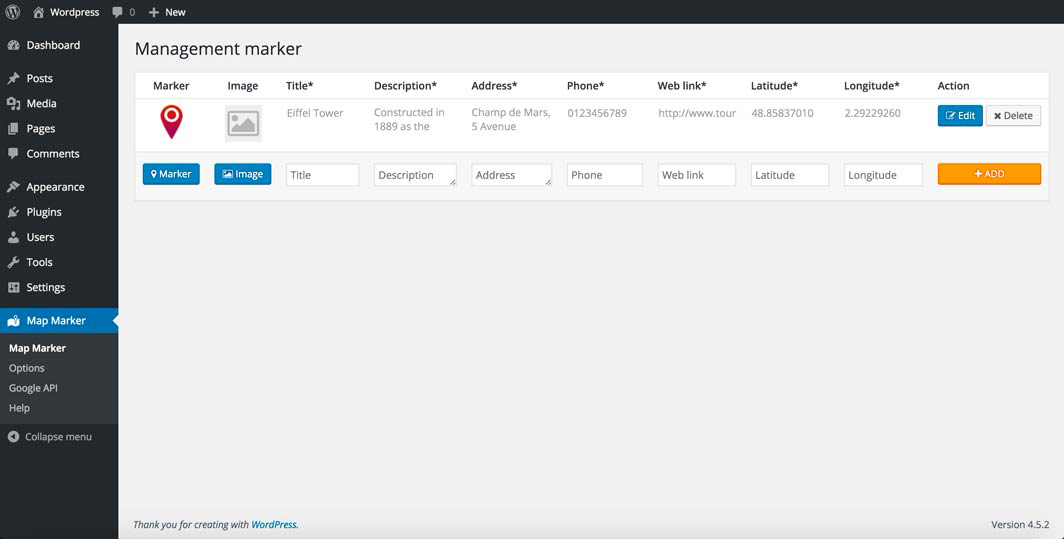Click the Wordpress site name link
This screenshot has height=539, width=1064.
coord(74,12)
